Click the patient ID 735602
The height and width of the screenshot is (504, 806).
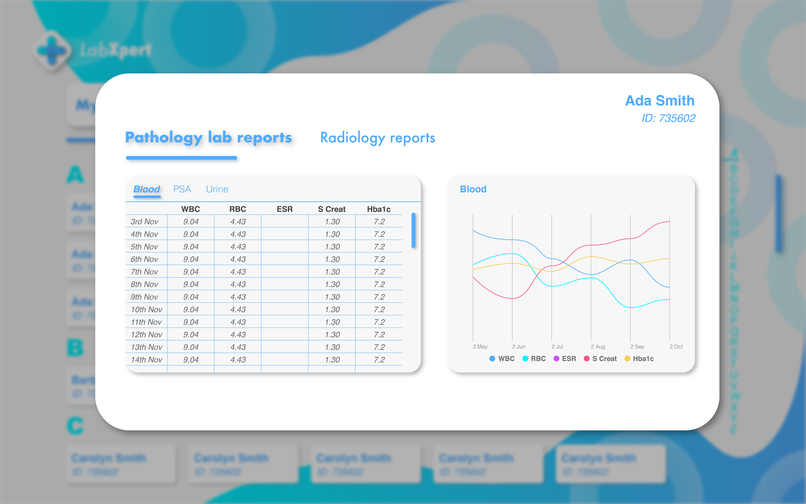[x=668, y=118]
